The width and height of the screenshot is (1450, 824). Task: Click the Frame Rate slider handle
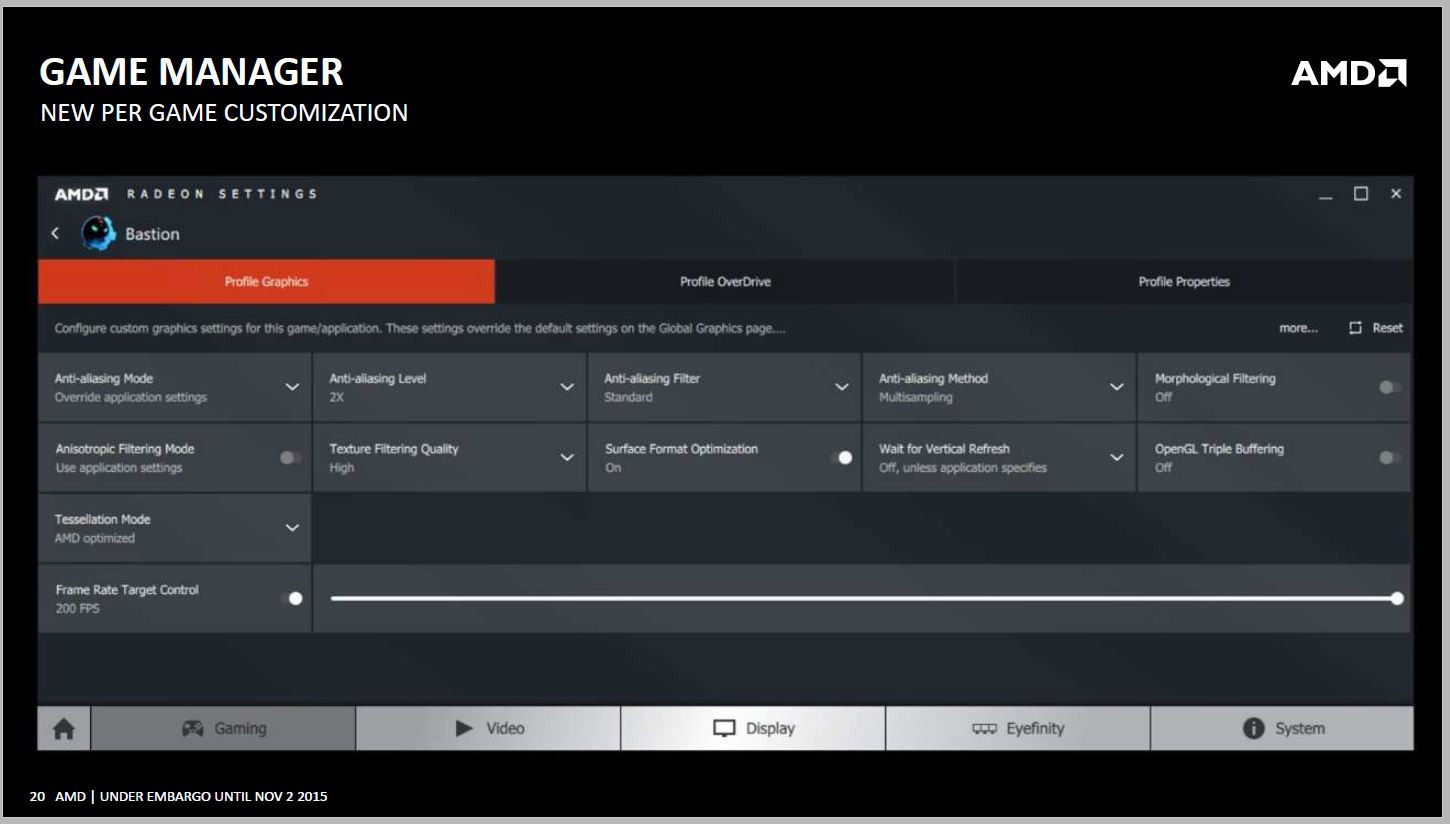click(1397, 598)
